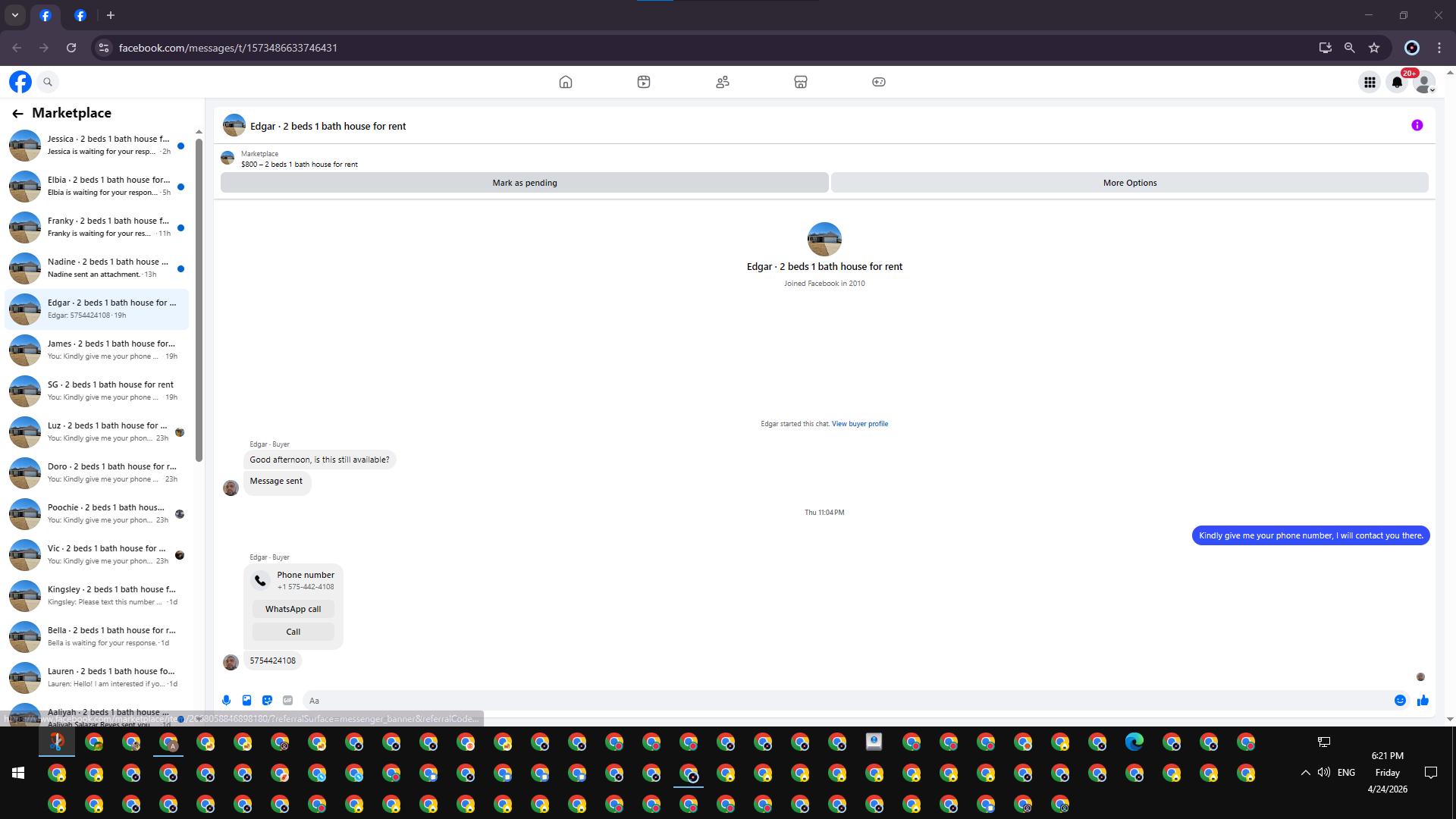1456x819 pixels.
Task: Open browser zoom magnifier in address bar
Action: [x=1349, y=48]
